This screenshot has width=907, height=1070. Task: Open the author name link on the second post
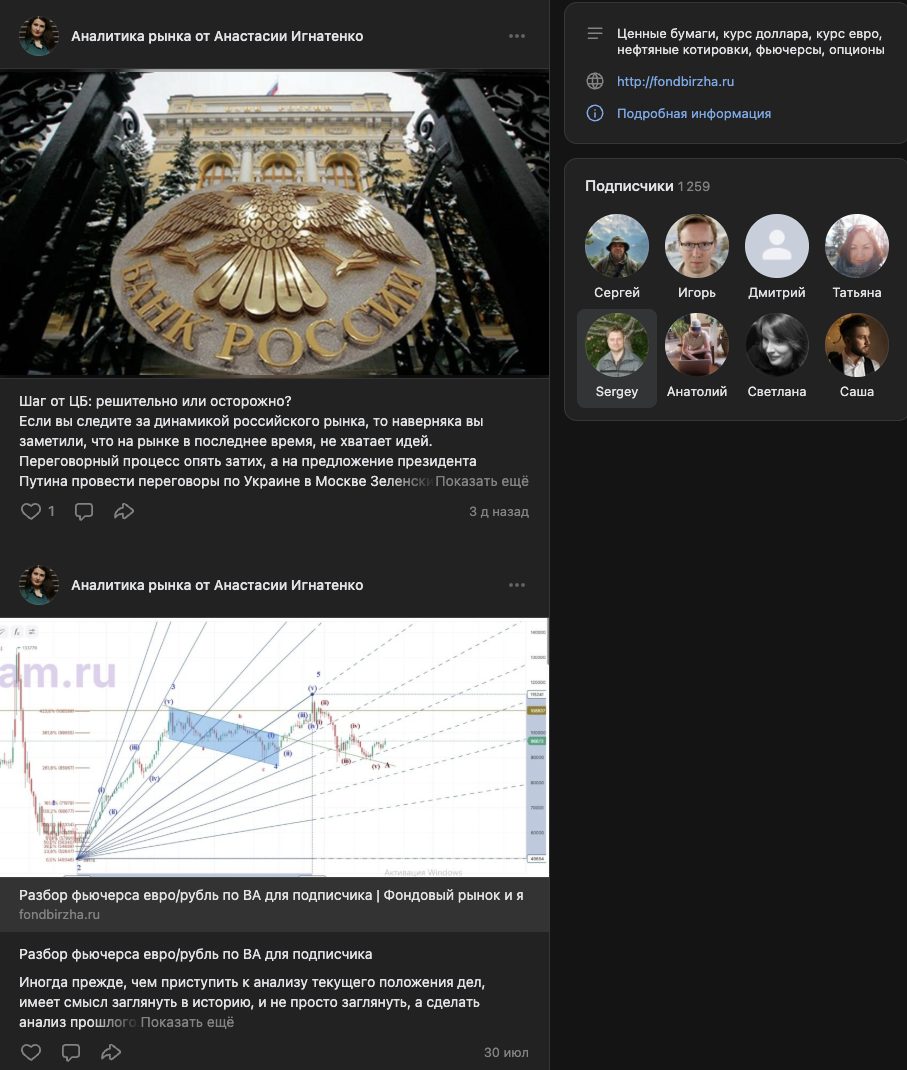(x=217, y=585)
